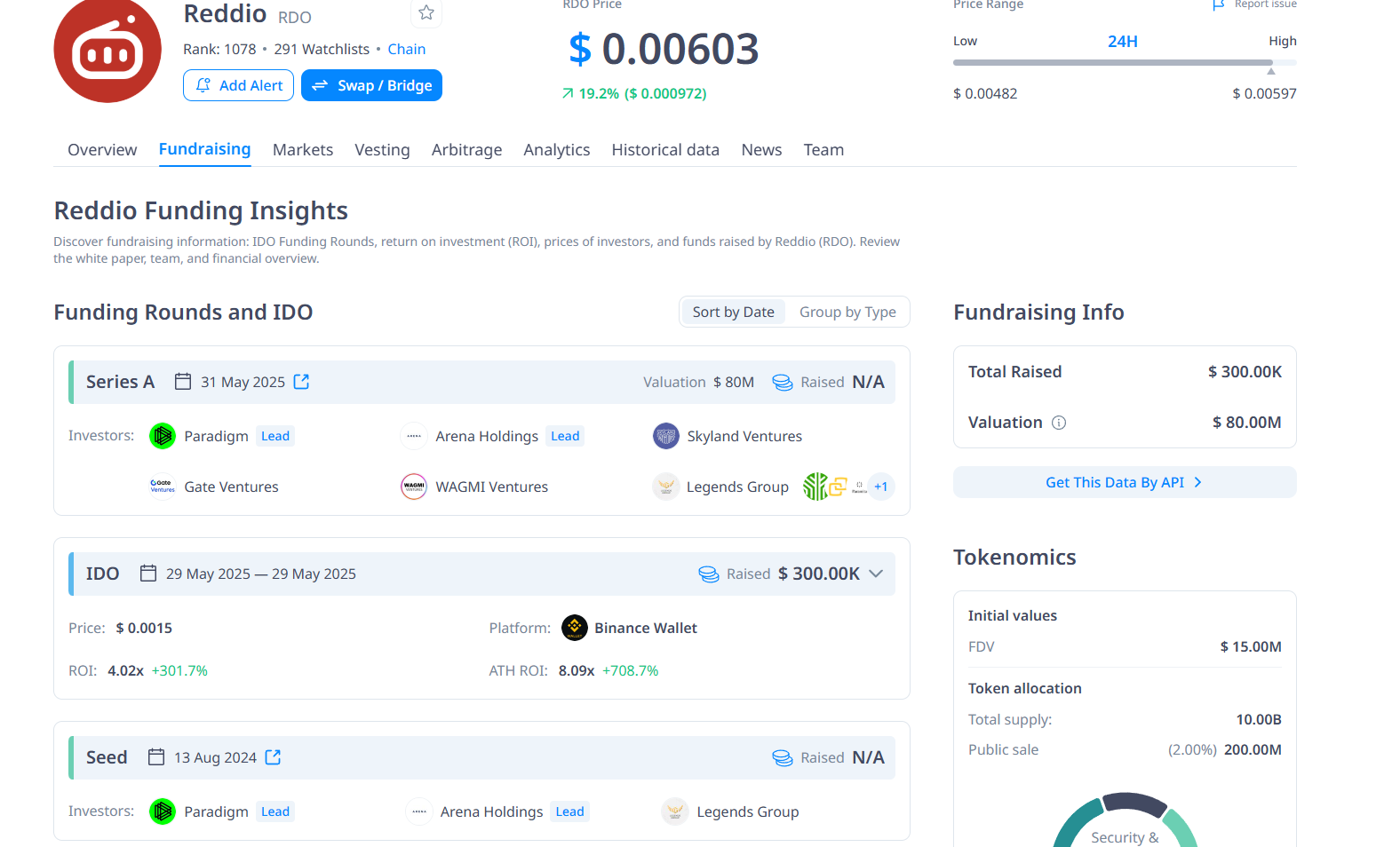The image size is (1400, 847).
Task: Click the Series A round header
Action: 481,382
